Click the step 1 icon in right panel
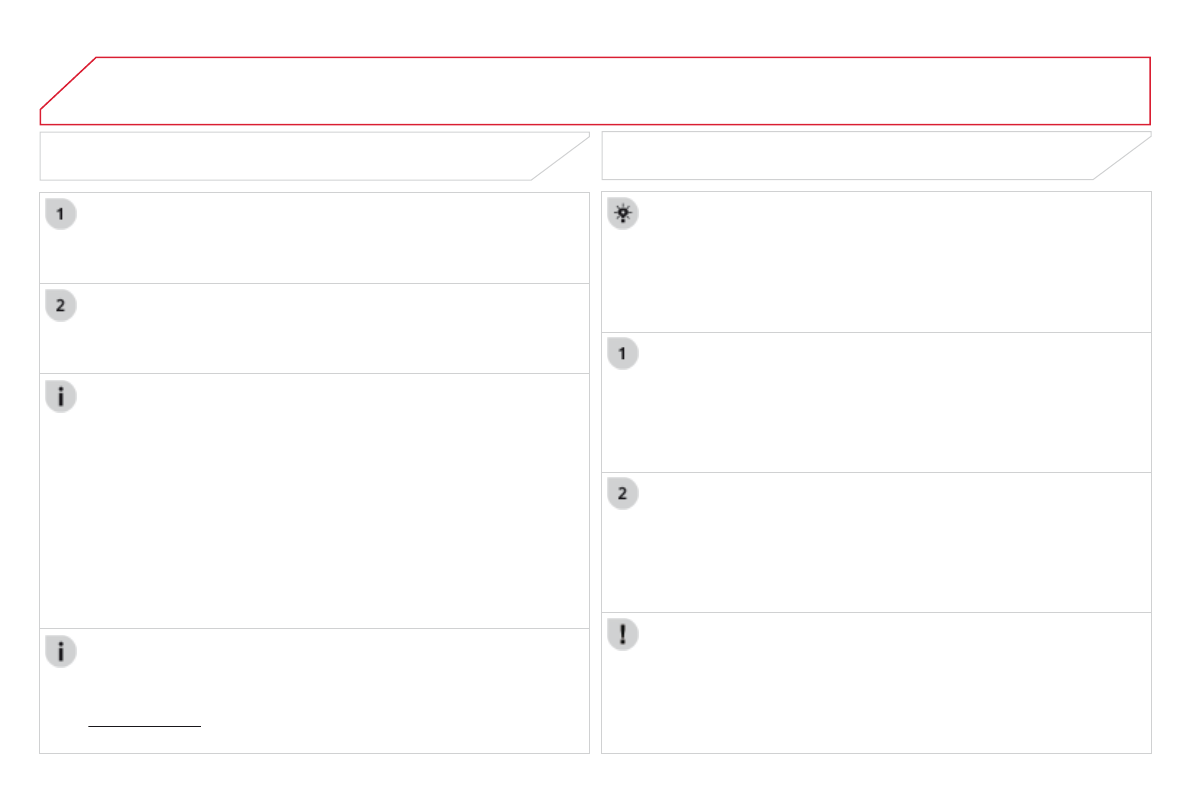1191x794 pixels. click(x=622, y=354)
